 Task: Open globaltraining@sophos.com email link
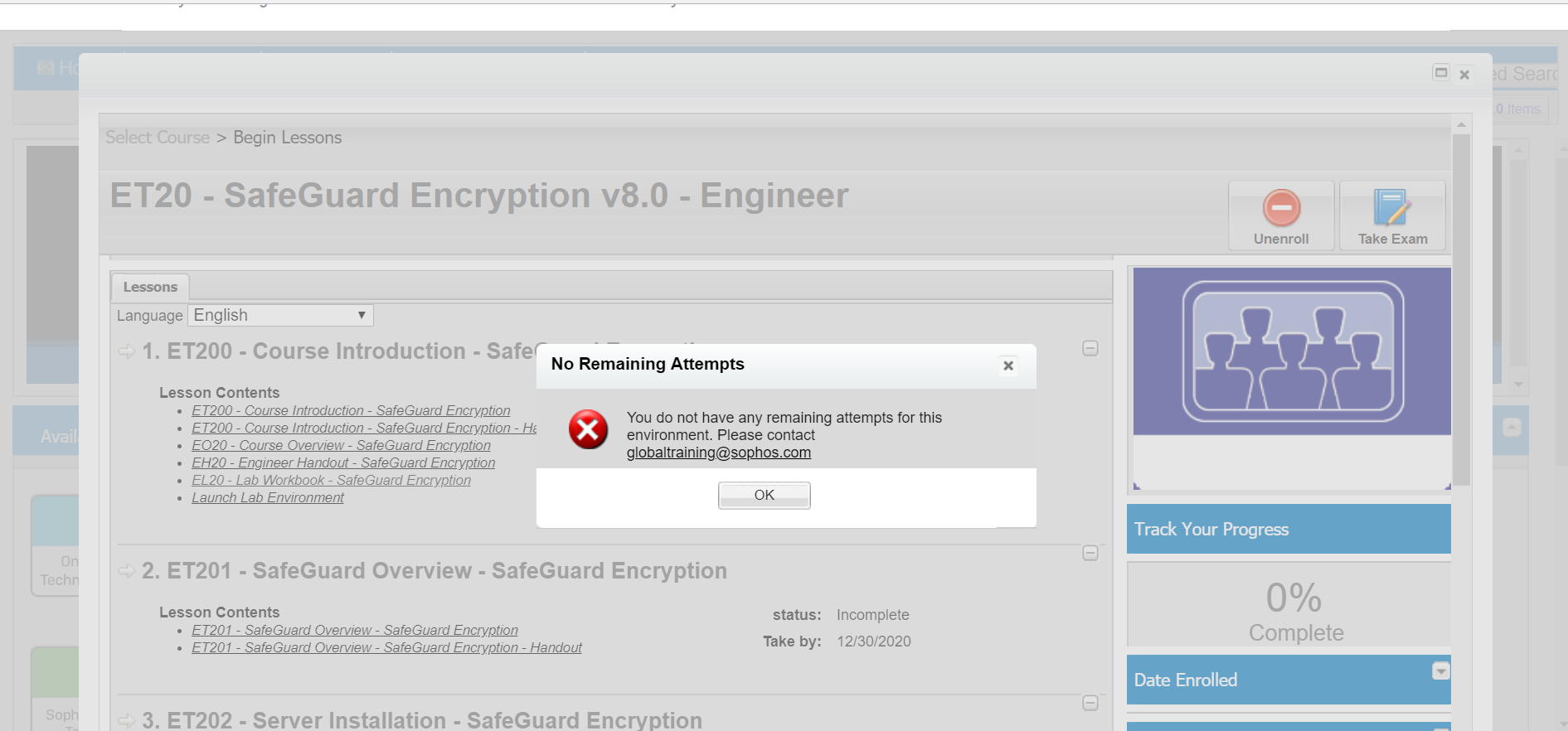pos(718,453)
